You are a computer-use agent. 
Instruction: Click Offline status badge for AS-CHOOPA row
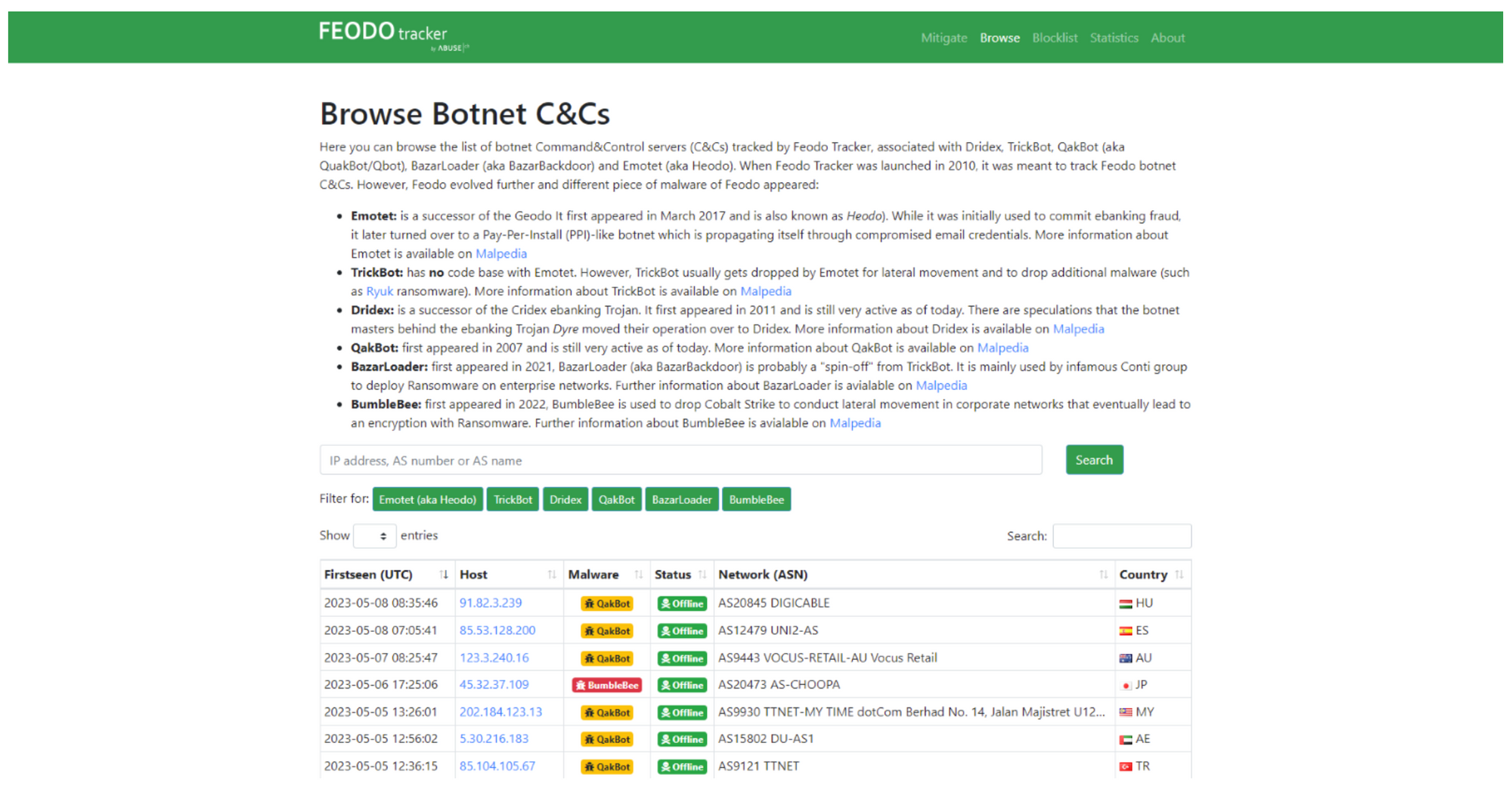click(682, 685)
